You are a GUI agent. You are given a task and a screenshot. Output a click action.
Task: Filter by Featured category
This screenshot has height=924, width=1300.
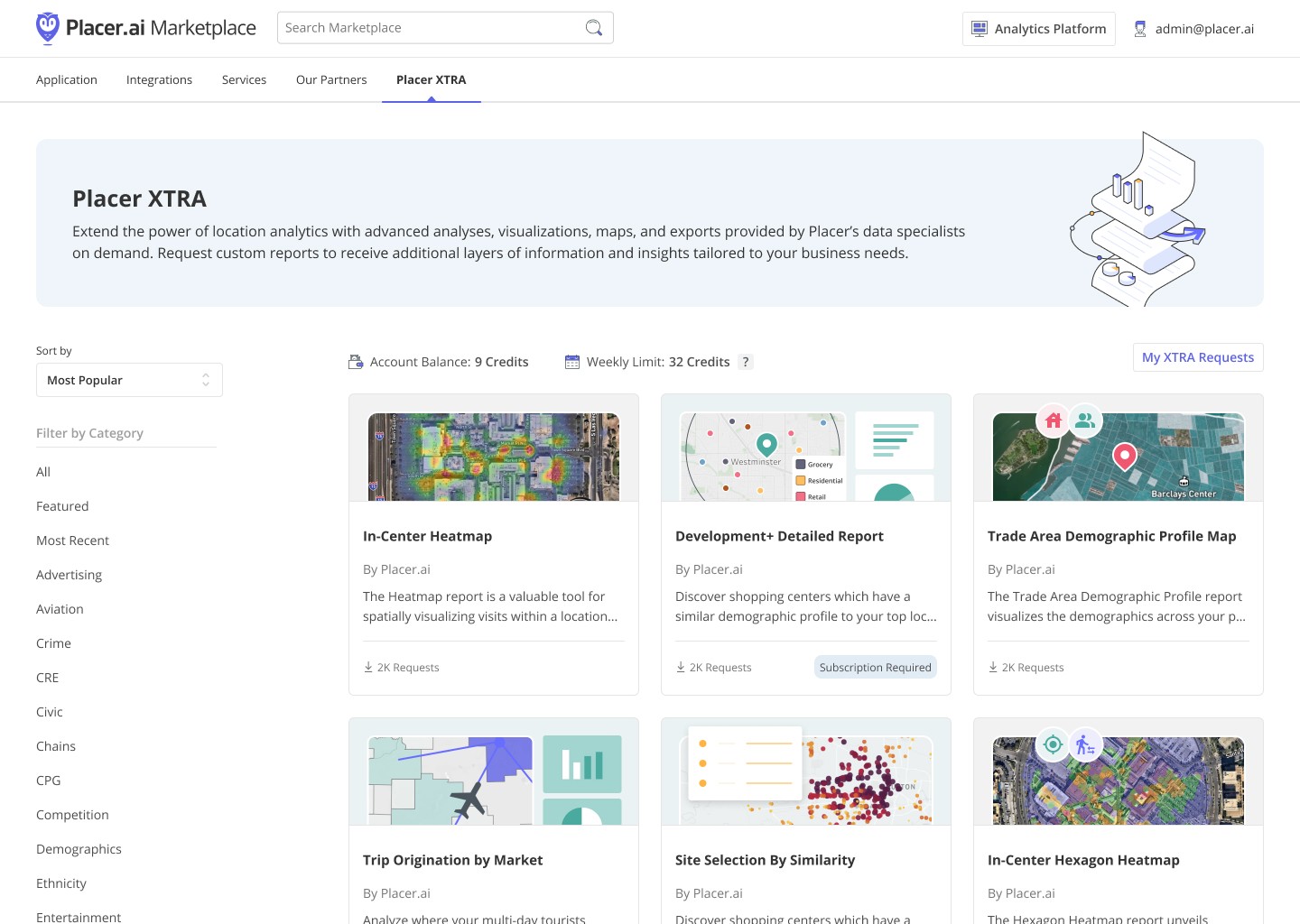point(62,506)
